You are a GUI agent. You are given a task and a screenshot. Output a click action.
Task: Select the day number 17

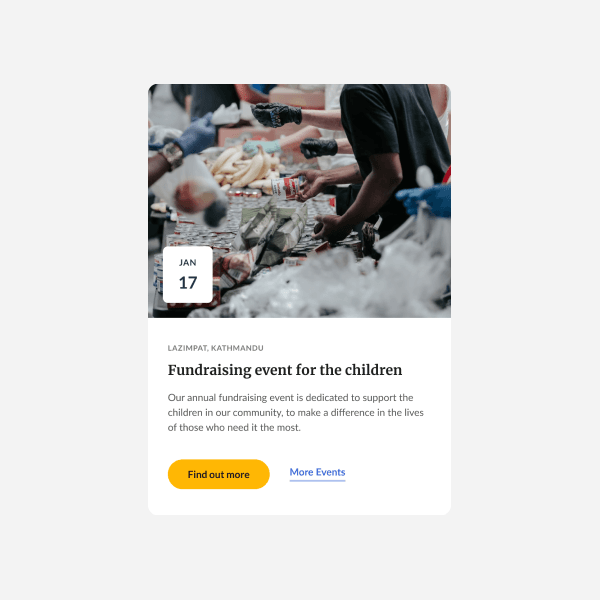click(188, 283)
